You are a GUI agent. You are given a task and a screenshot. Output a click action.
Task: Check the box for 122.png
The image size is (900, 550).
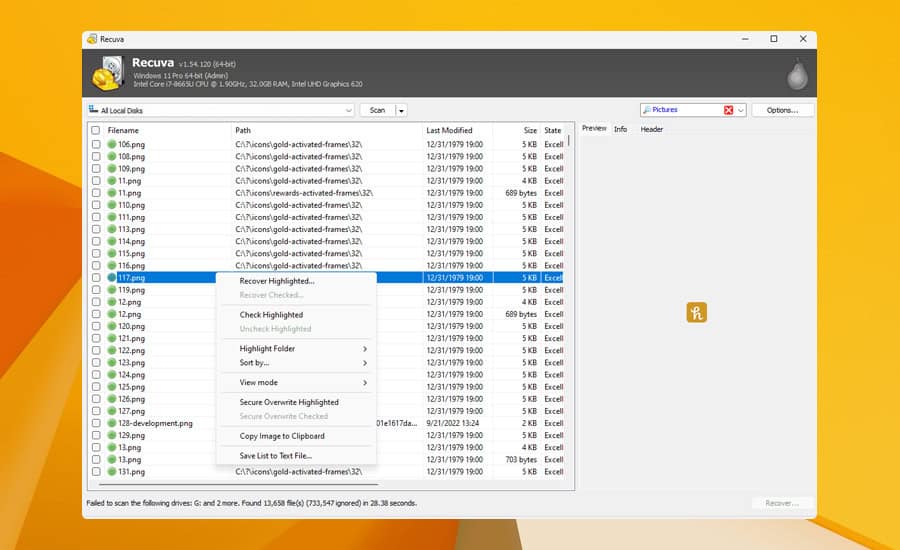click(96, 350)
